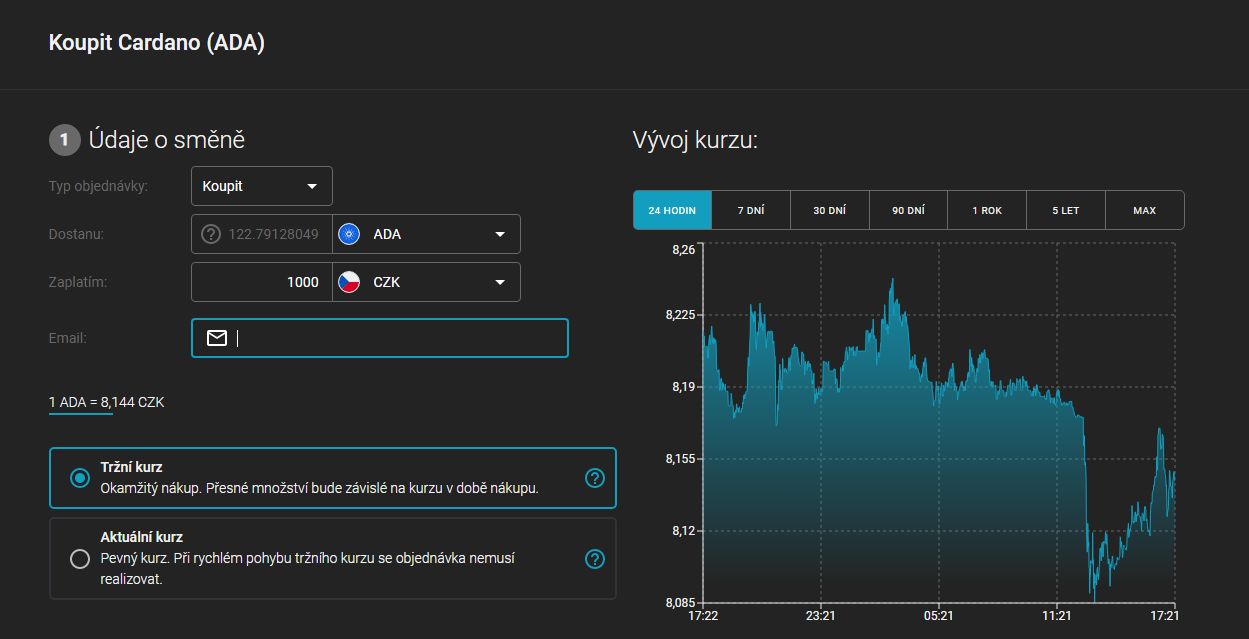This screenshot has width=1249, height=639.
Task: Click the 23:21 time label on chart
Action: (x=821, y=616)
